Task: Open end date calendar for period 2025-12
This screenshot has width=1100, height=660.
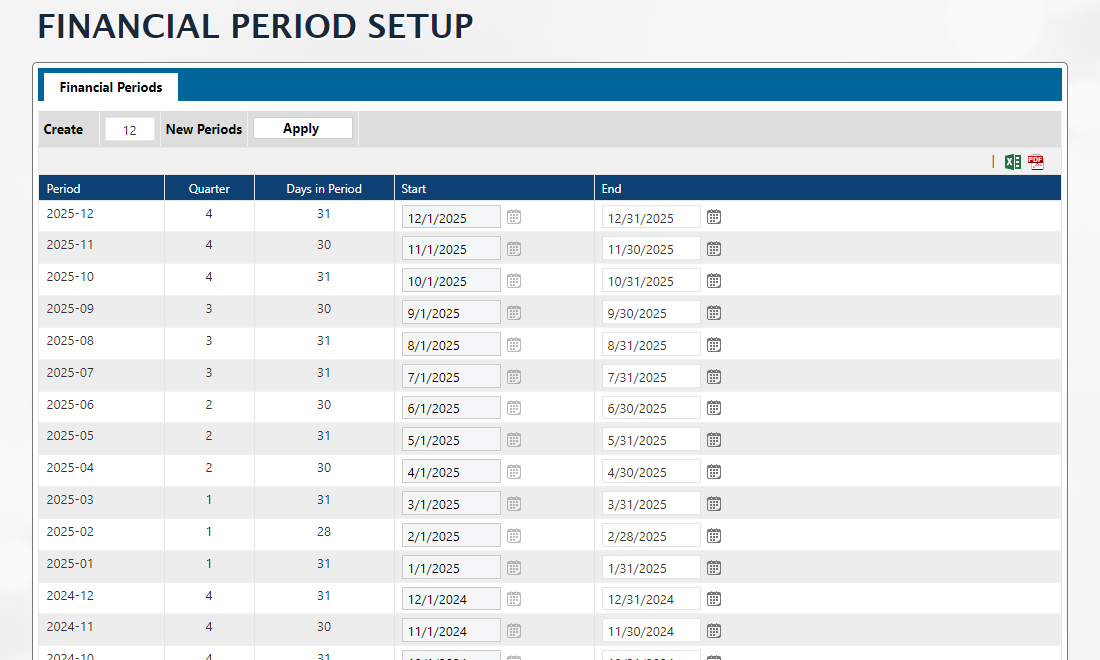Action: click(714, 217)
